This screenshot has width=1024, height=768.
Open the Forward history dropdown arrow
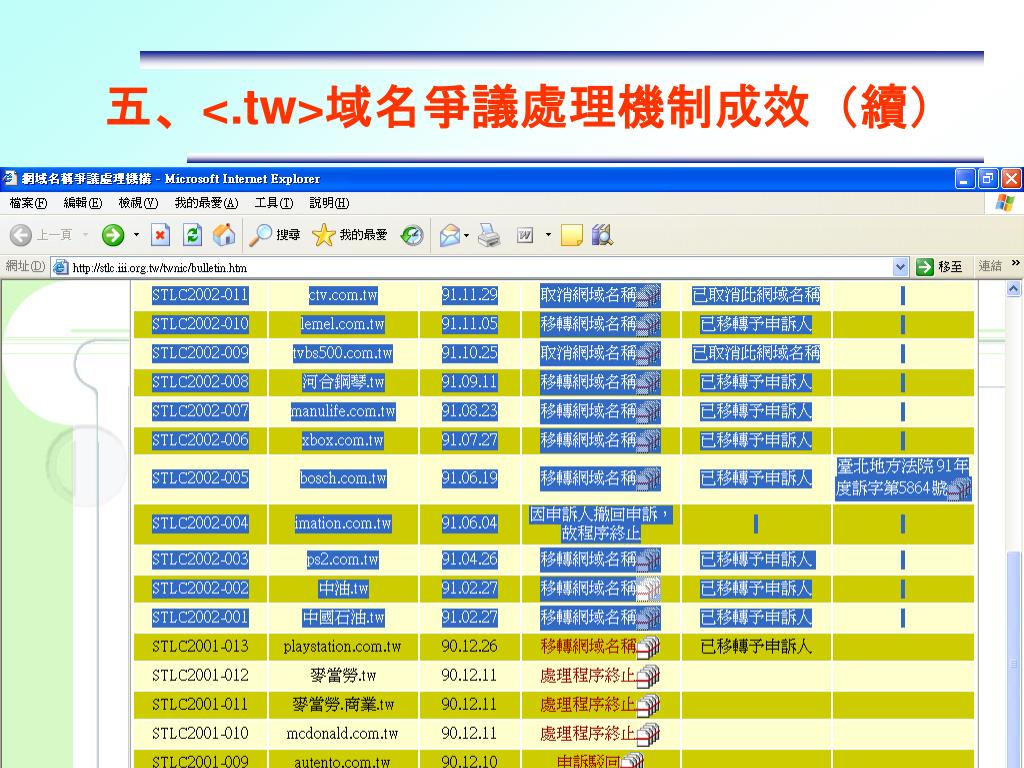tap(136, 234)
